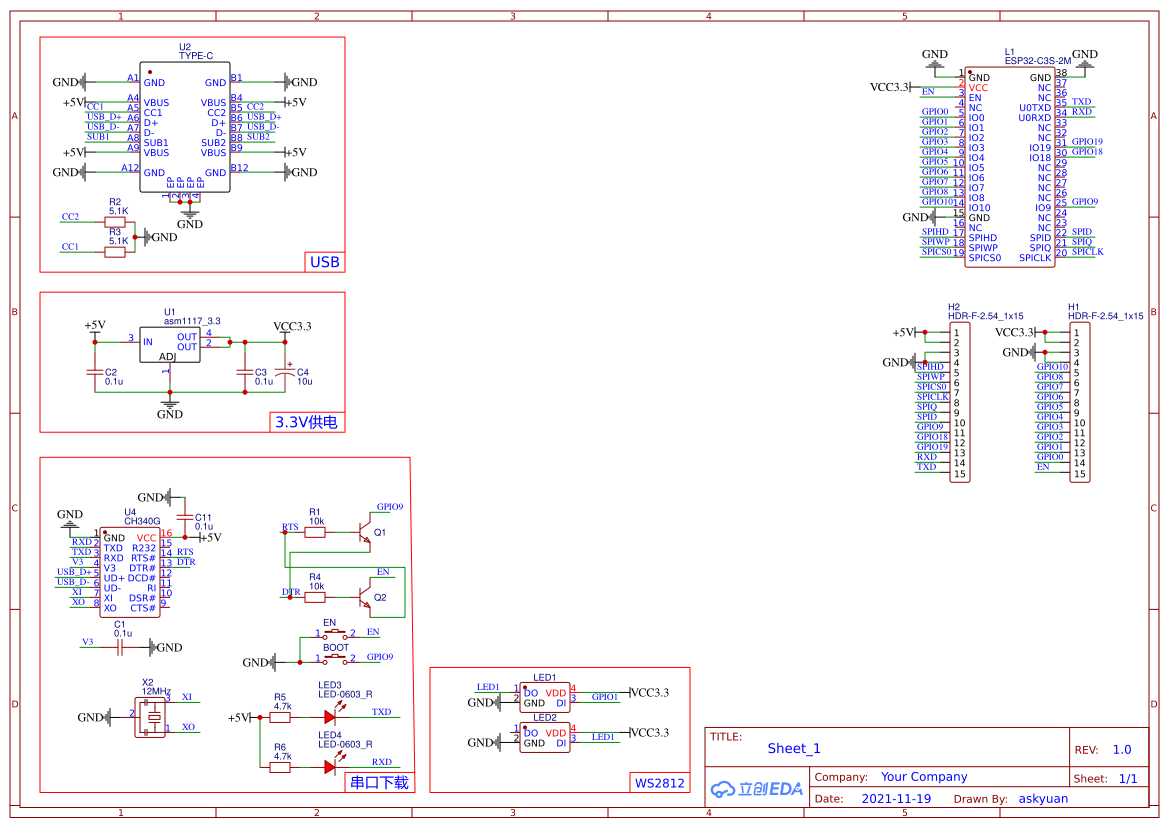1169x828 pixels.
Task: Click the 3.3V供电 section label
Action: 306,423
